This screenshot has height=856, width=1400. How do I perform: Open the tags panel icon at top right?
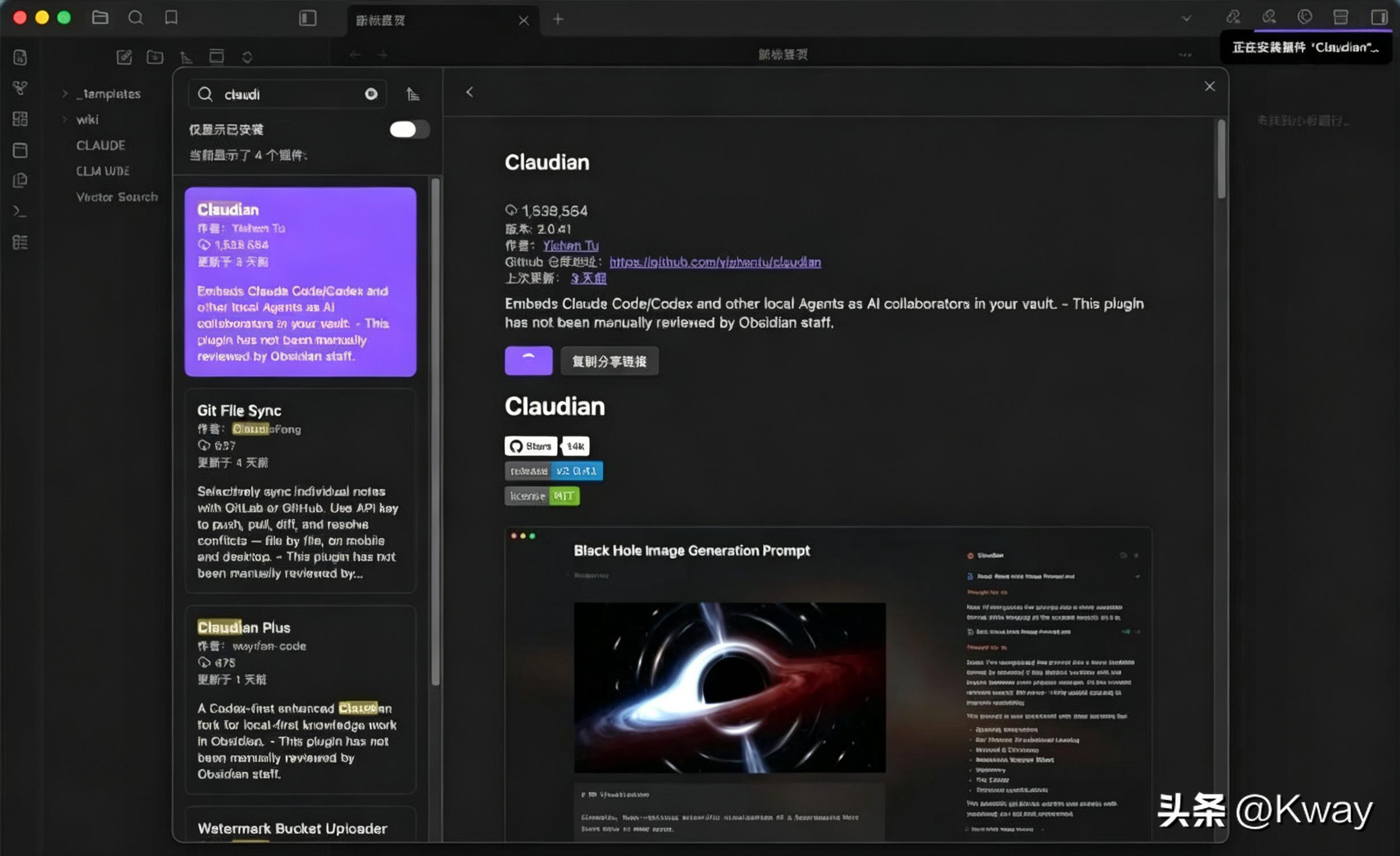(x=1304, y=17)
